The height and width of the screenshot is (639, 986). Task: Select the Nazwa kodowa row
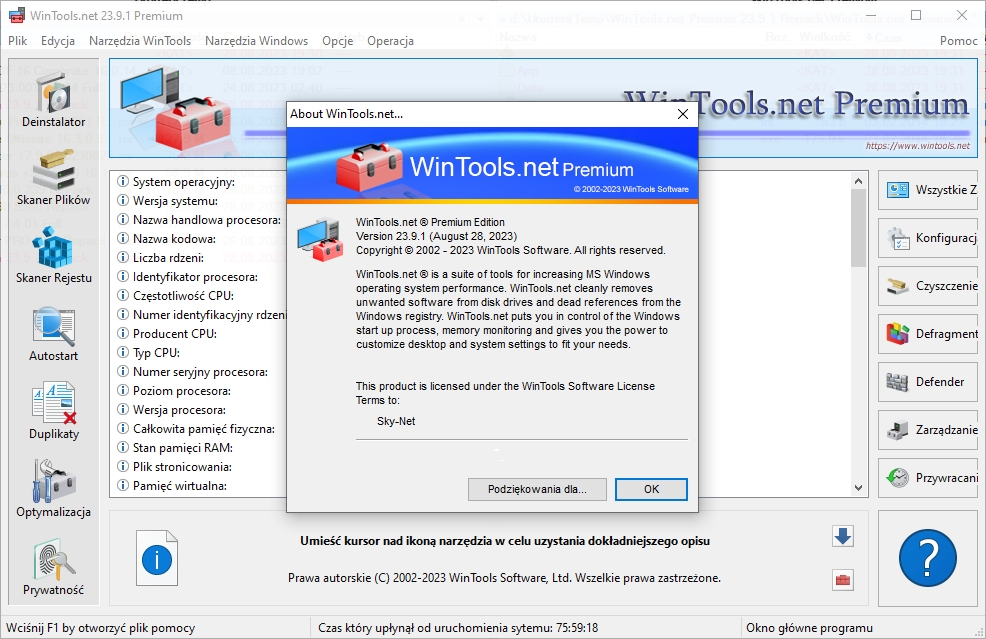[x=167, y=238]
